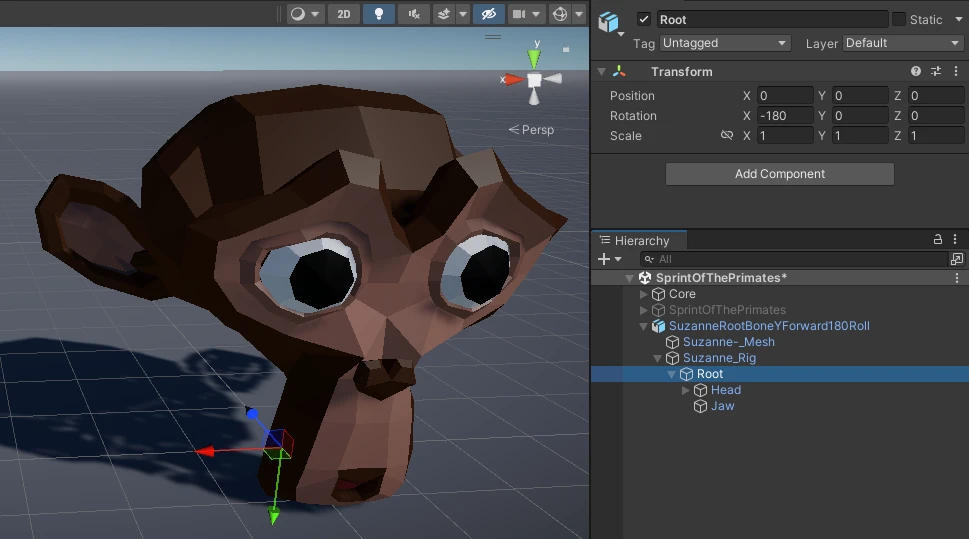Click the Rotation X field showing -180
969x539 pixels.
pyautogui.click(x=785, y=116)
